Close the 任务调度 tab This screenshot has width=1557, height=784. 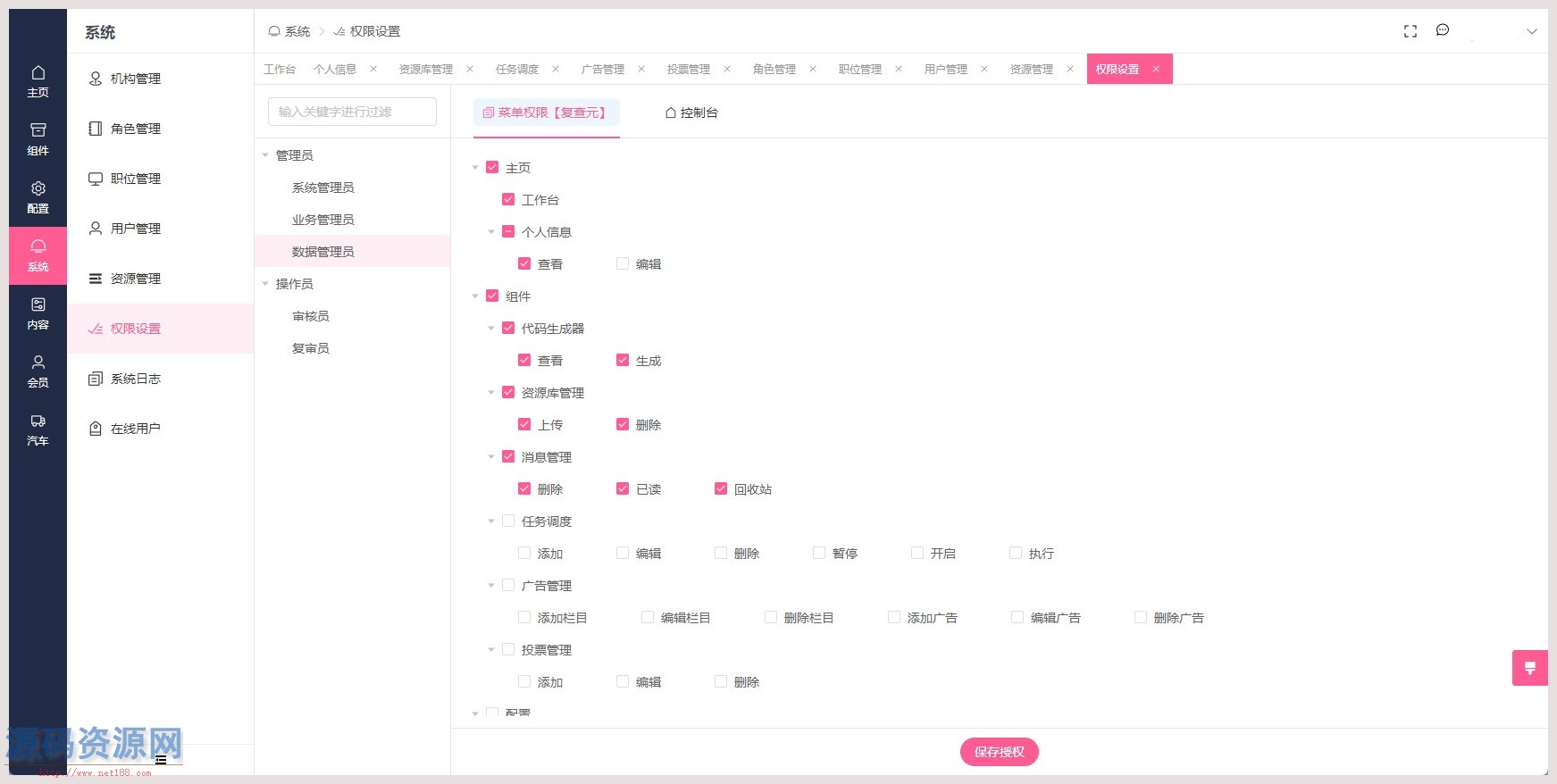pos(556,69)
